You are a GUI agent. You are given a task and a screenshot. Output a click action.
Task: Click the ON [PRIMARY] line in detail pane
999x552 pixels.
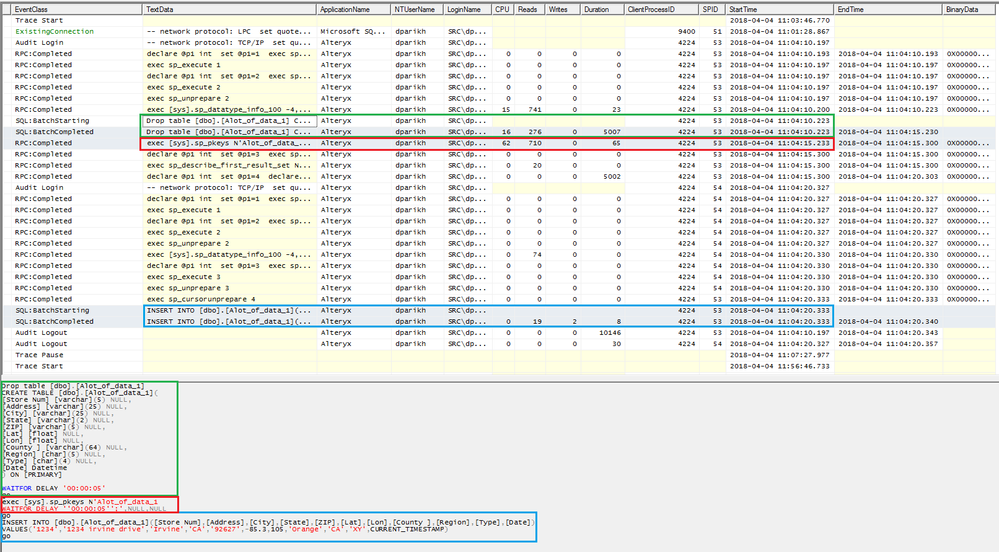pos(32,475)
